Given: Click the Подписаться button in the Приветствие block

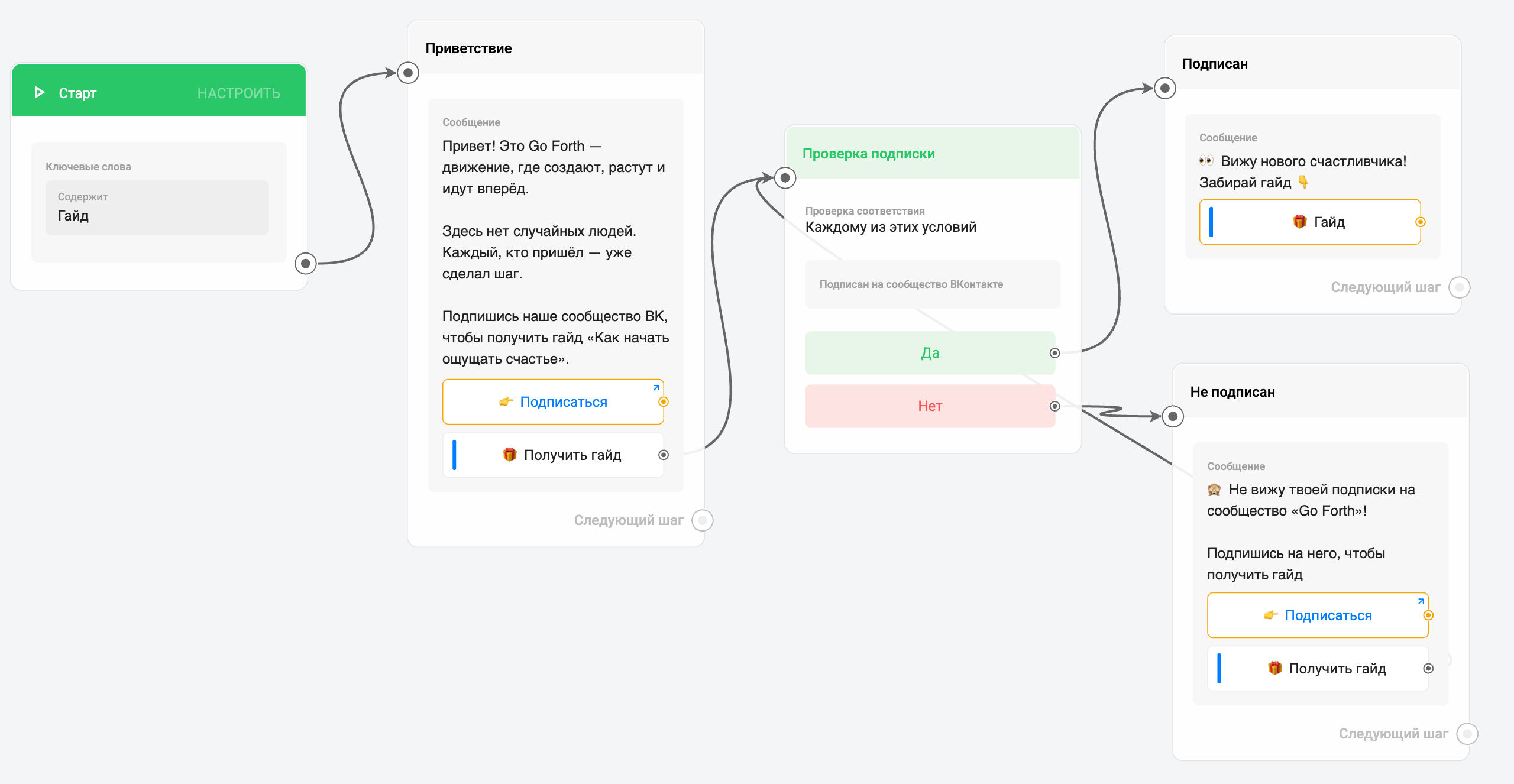Looking at the screenshot, I should [553, 402].
